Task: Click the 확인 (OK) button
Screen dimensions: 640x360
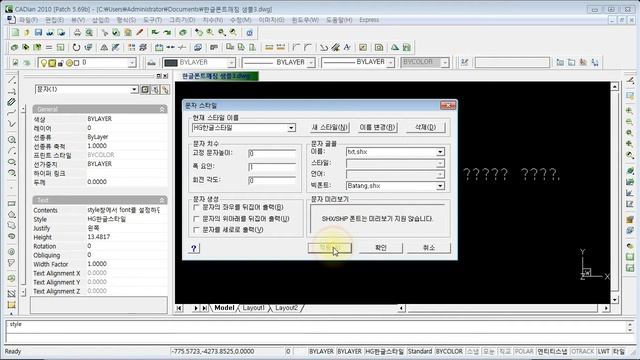Action: click(x=380, y=248)
